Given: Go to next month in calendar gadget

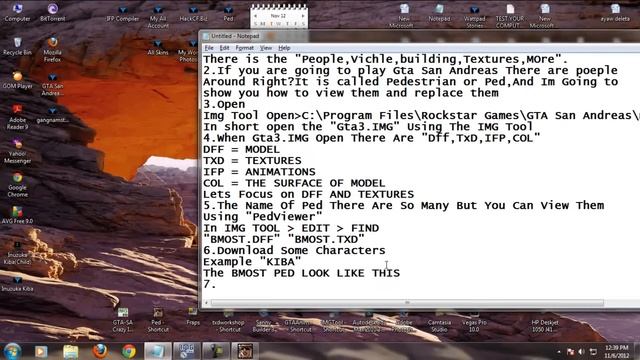Looking at the screenshot, I should tap(303, 16).
